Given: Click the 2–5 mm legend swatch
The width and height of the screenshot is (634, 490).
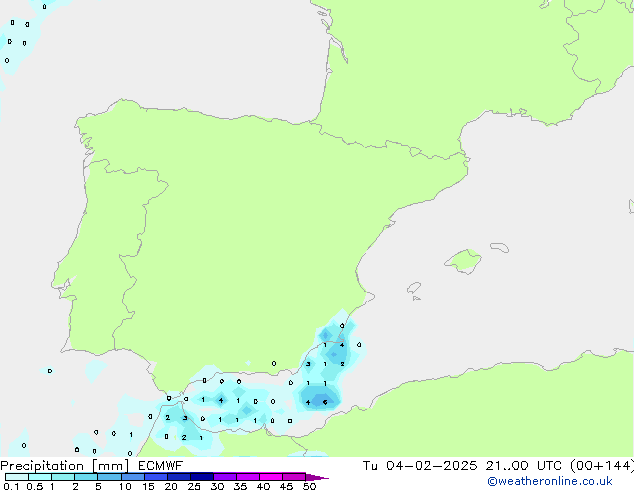Looking at the screenshot, I should click(86, 477).
